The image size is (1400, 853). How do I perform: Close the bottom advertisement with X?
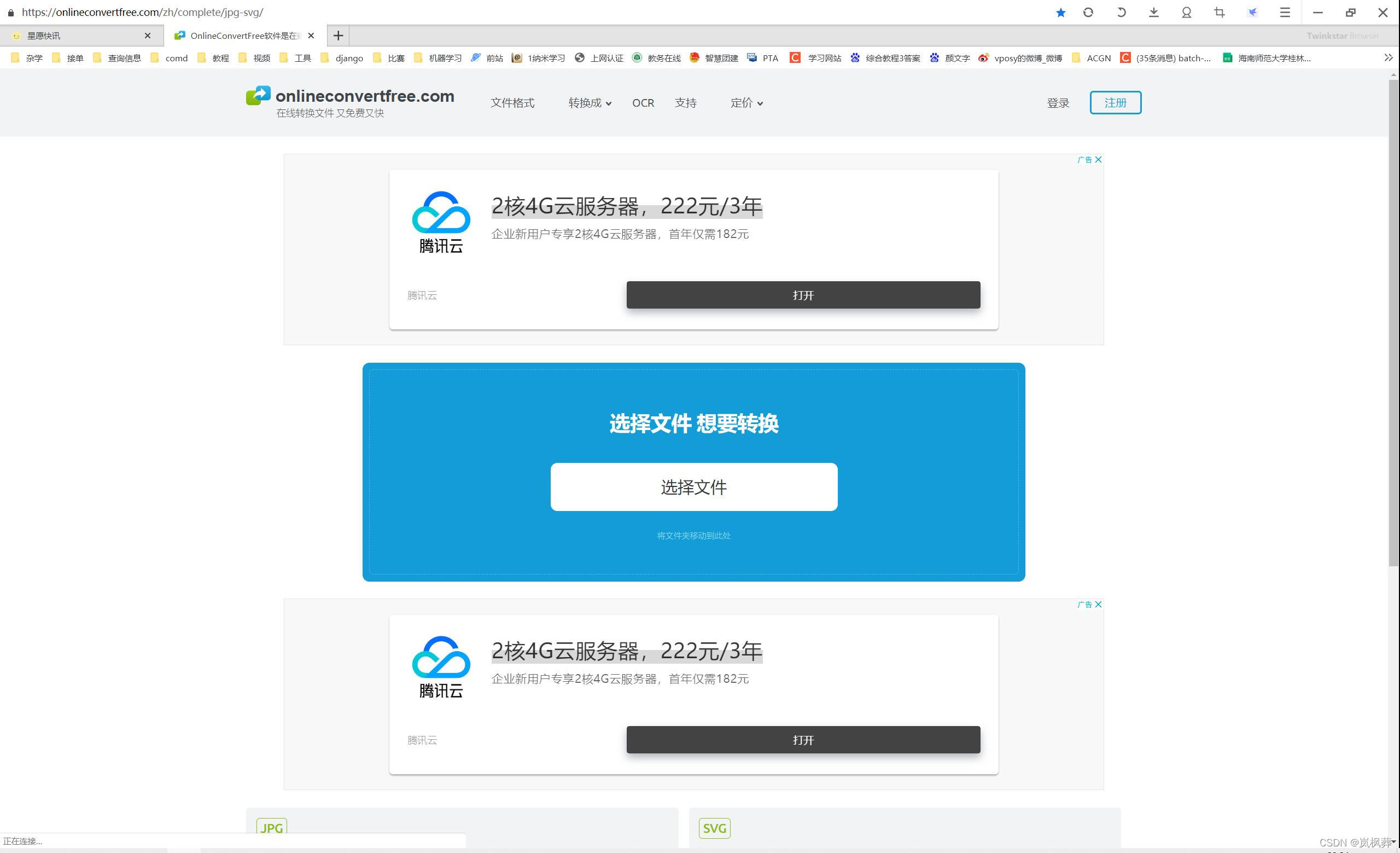coord(1098,605)
